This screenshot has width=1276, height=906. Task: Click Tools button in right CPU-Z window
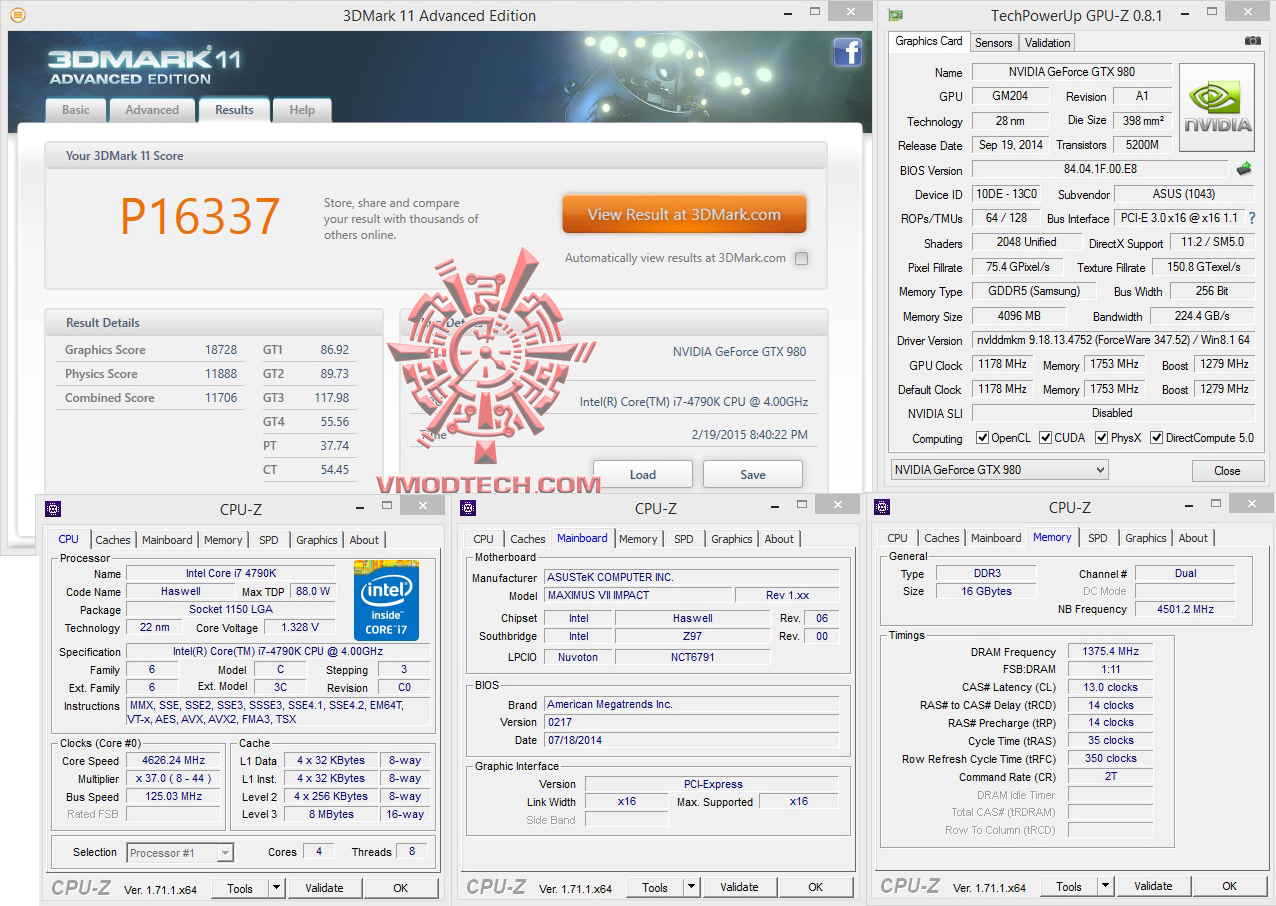coord(1069,886)
